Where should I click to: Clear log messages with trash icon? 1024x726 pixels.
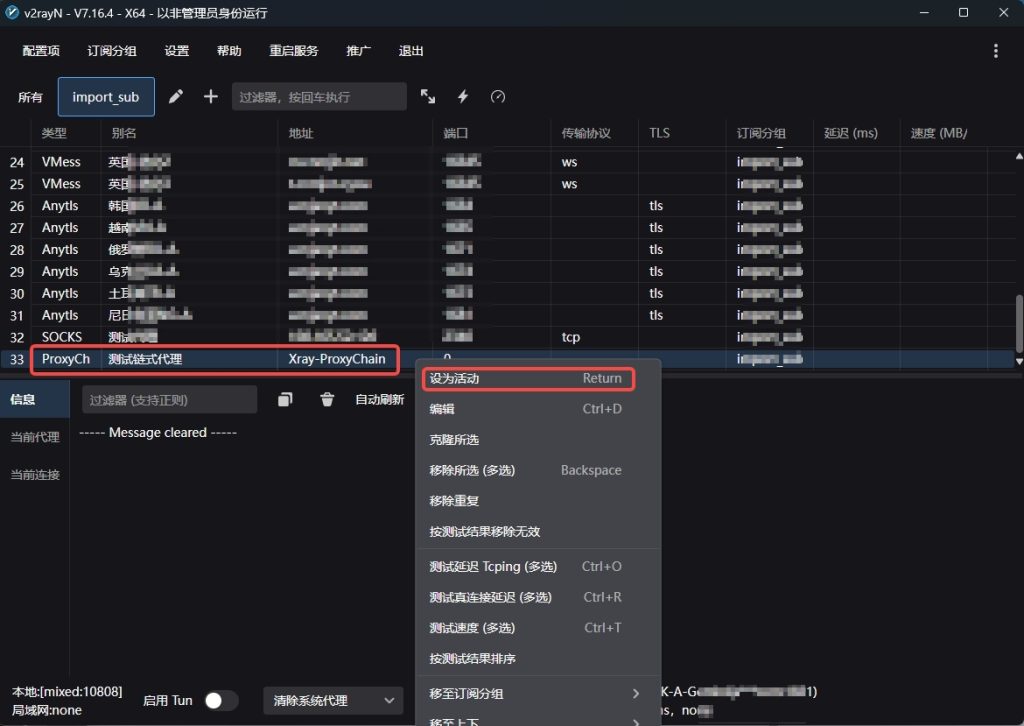click(327, 400)
